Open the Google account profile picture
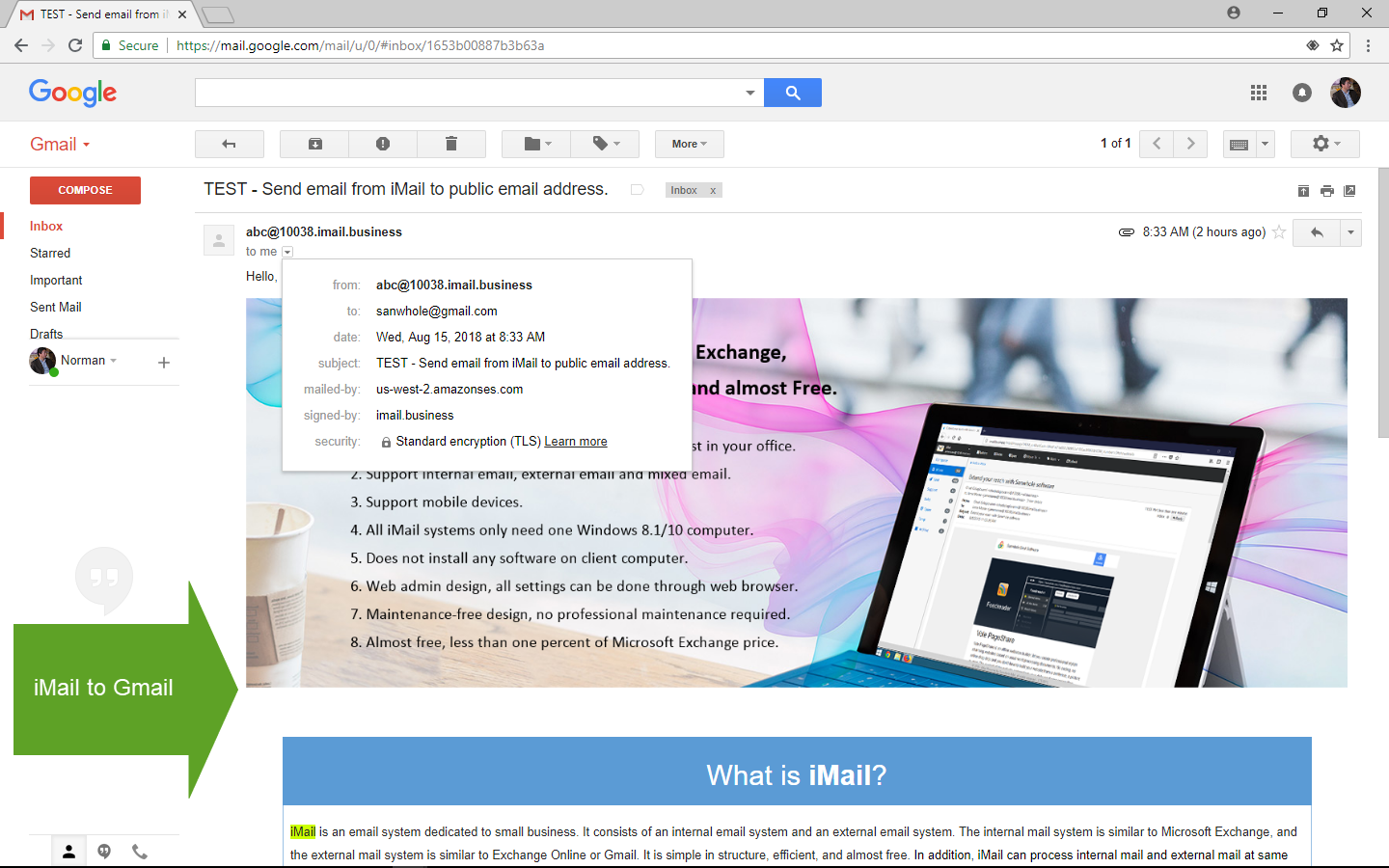The height and width of the screenshot is (868, 1389). [1345, 93]
